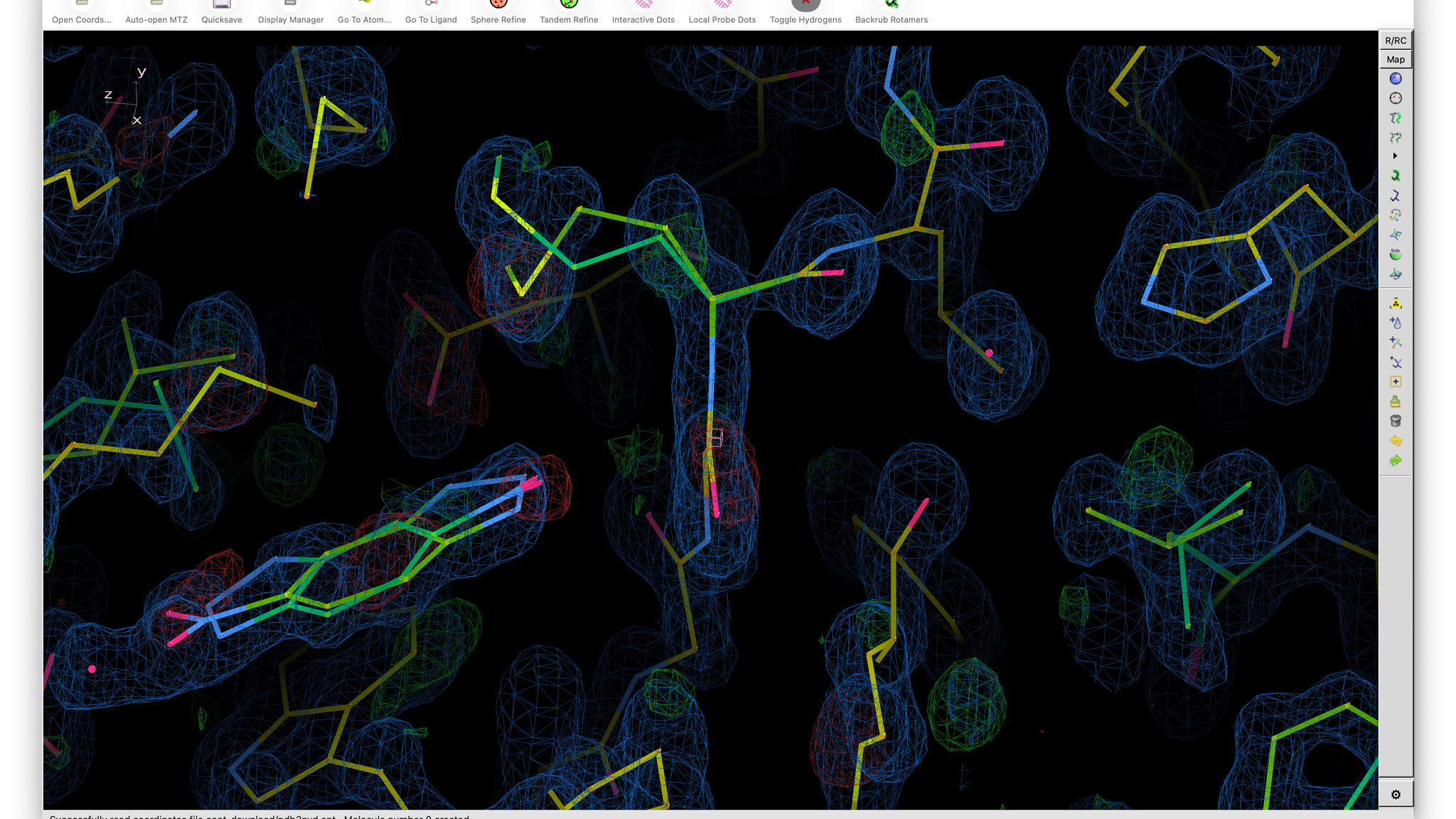The height and width of the screenshot is (819, 1456).
Task: Click the Add Water droplet icon
Action: 1396,323
